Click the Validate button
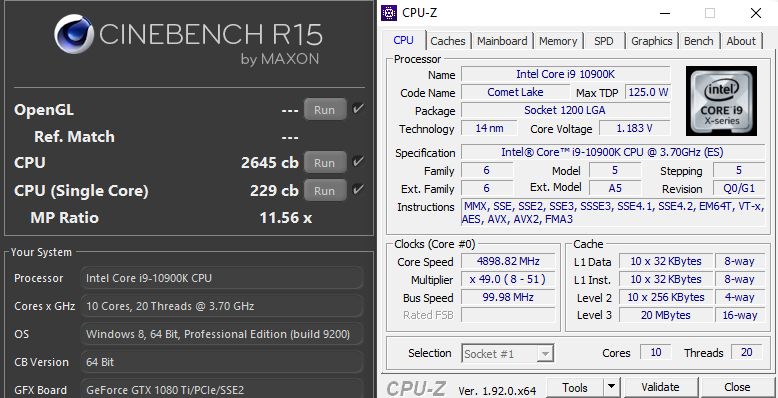The height and width of the screenshot is (398, 778). coord(660,387)
